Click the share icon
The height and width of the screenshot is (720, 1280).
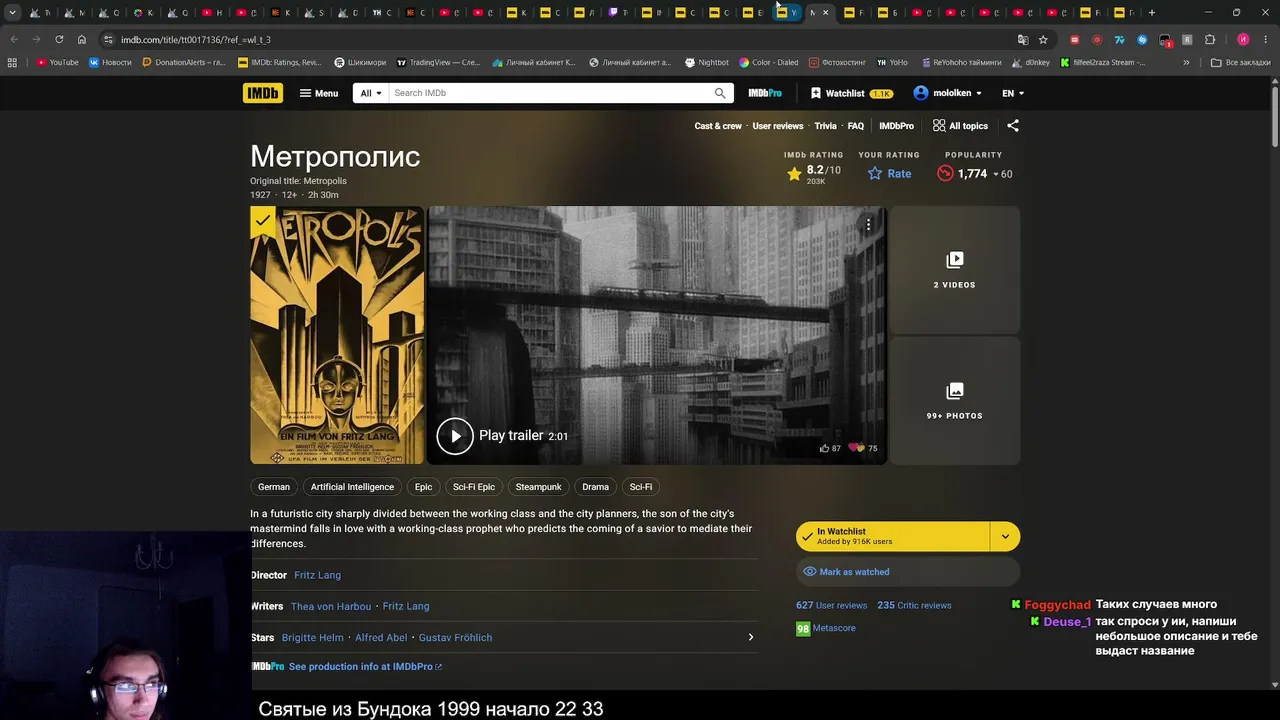point(1013,126)
